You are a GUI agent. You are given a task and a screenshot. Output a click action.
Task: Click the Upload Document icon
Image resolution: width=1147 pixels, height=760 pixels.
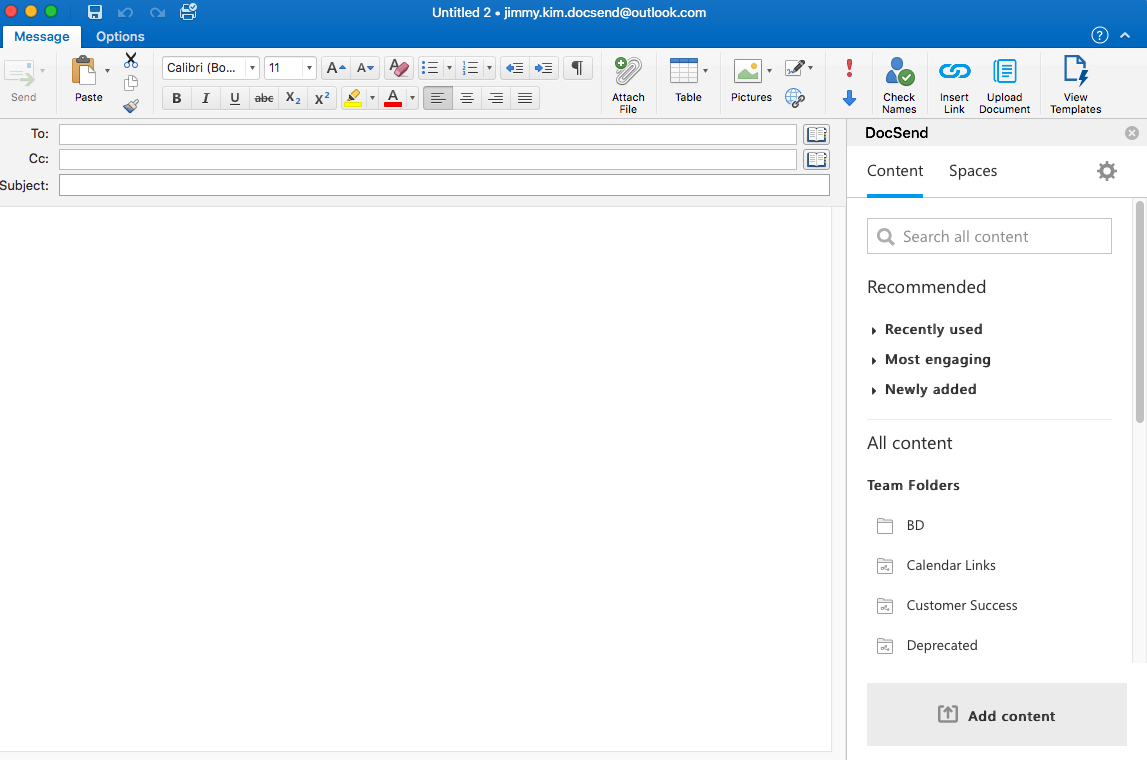pos(1004,82)
